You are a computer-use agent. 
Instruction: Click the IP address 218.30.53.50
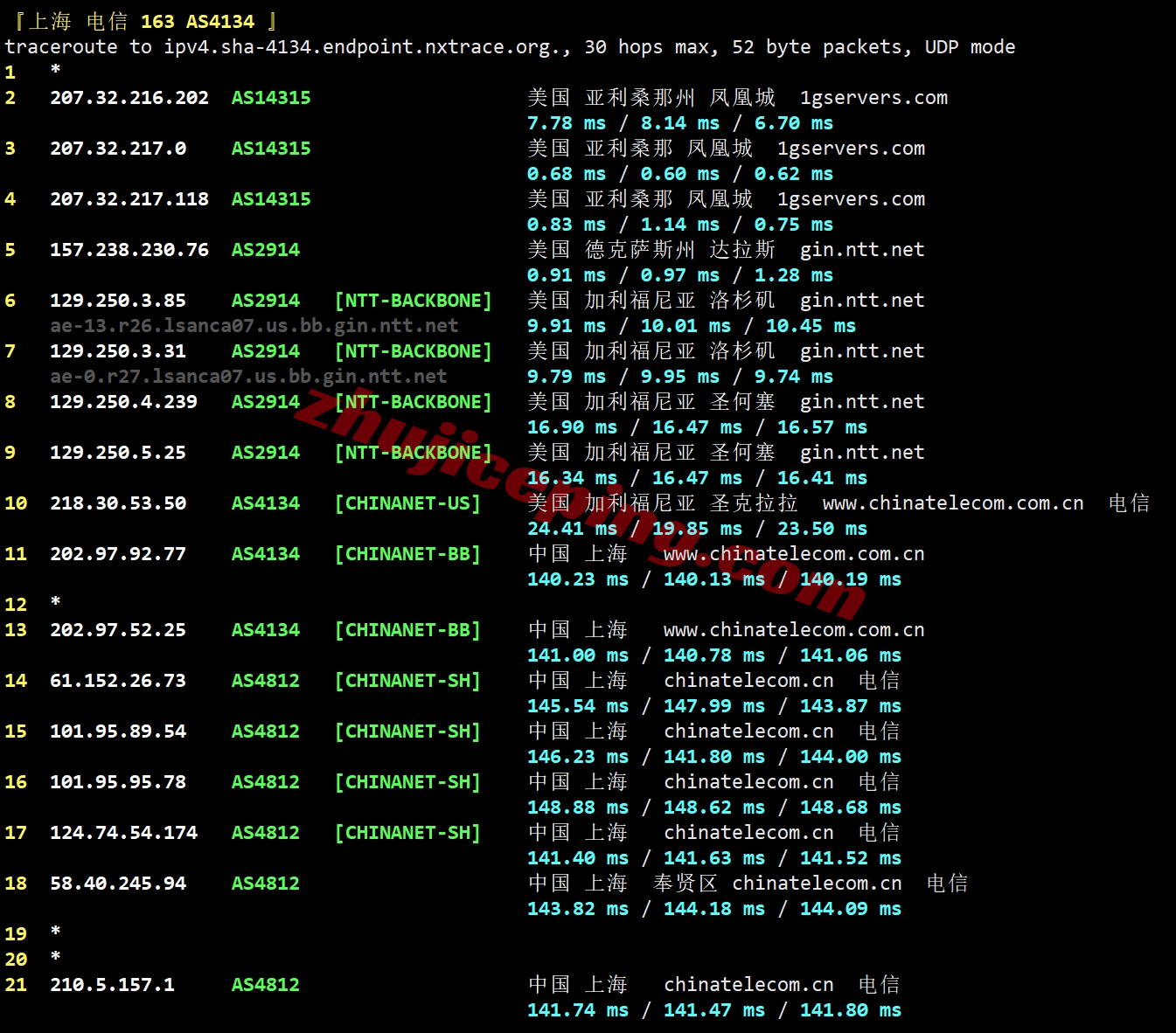[118, 503]
